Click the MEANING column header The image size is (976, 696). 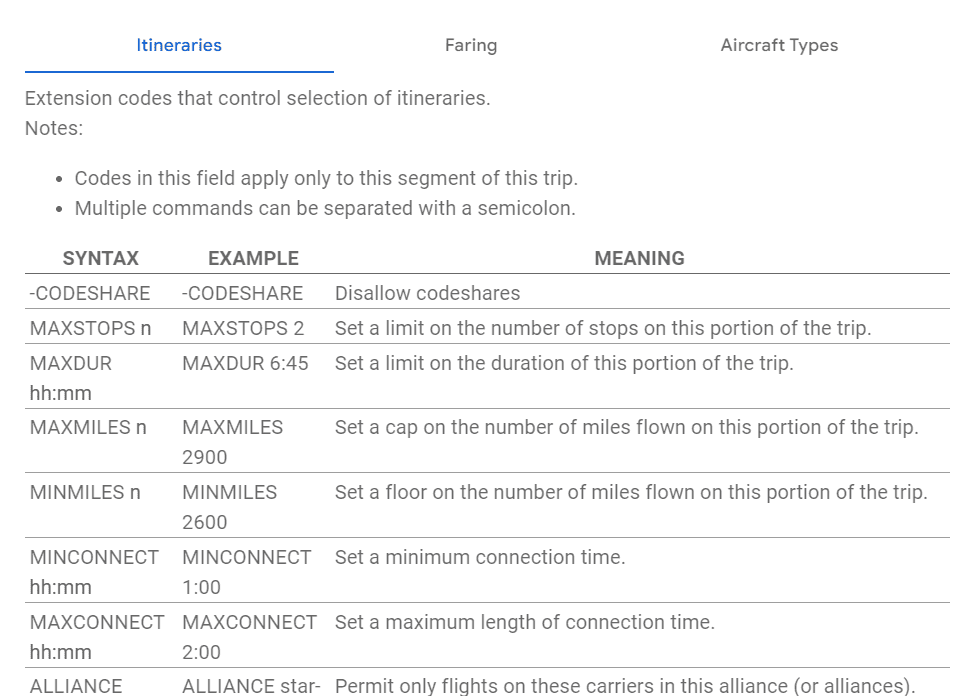coord(639,258)
